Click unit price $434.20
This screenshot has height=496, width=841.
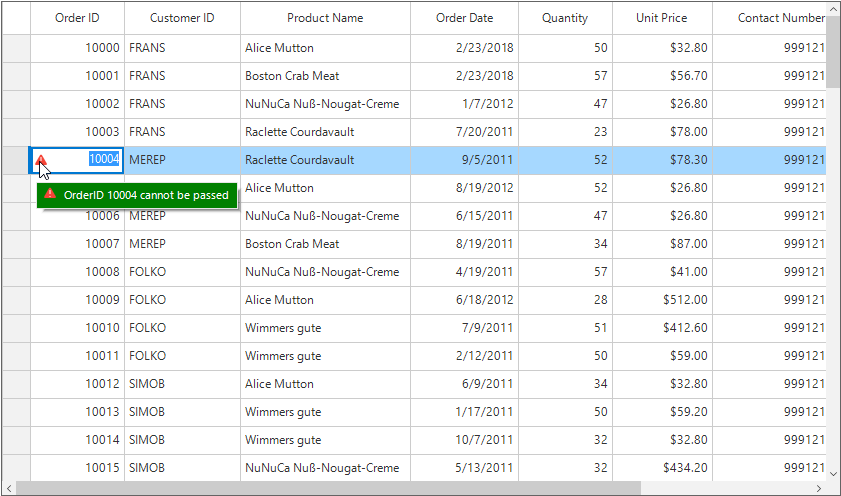point(685,468)
